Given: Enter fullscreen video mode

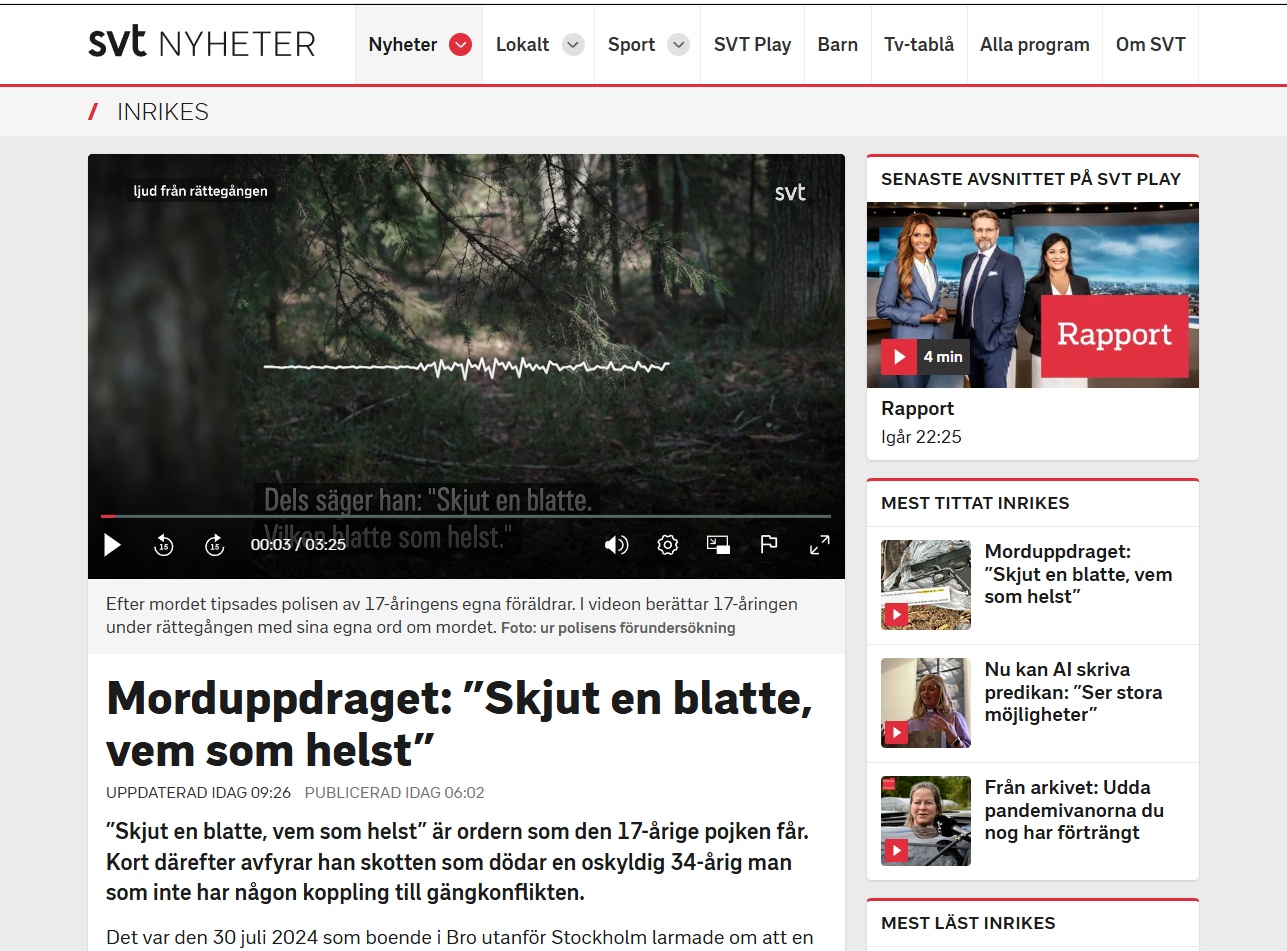Looking at the screenshot, I should point(819,545).
